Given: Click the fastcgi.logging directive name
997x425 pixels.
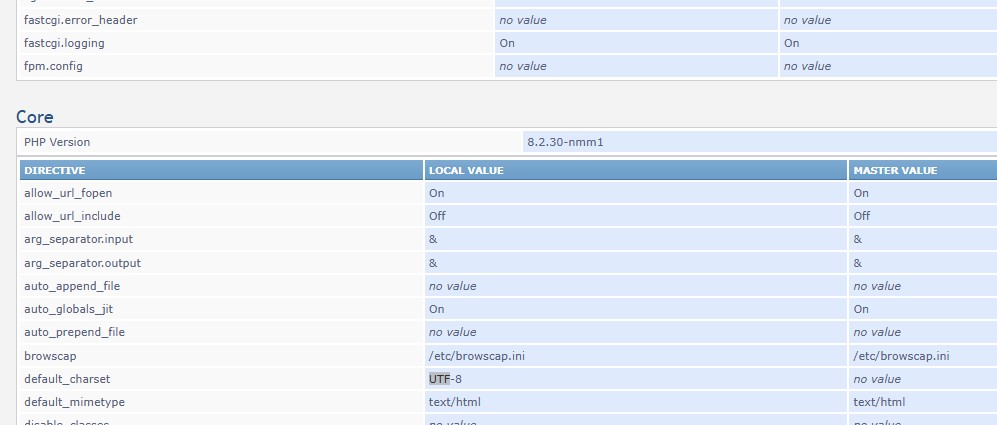Looking at the screenshot, I should pyautogui.click(x=64, y=43).
